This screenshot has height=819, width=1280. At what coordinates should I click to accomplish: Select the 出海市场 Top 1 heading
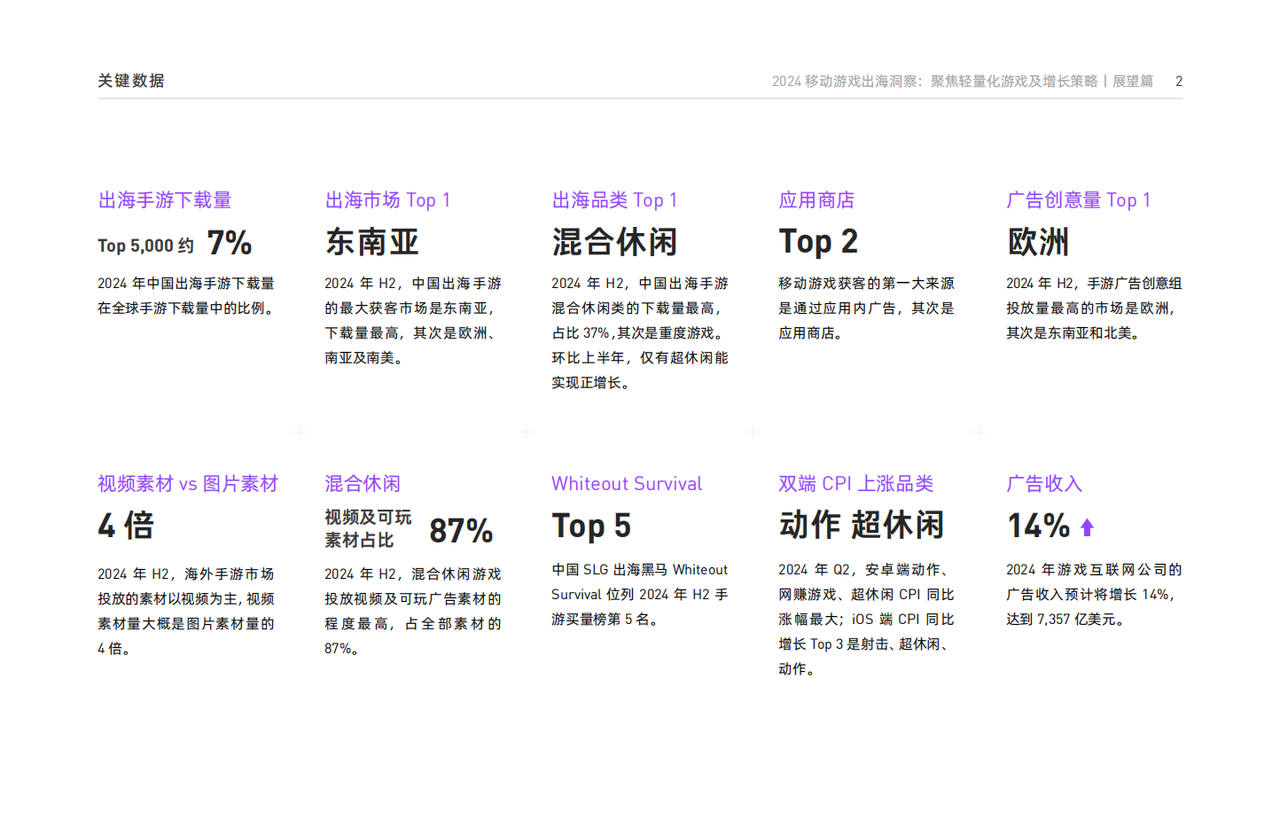(x=387, y=200)
